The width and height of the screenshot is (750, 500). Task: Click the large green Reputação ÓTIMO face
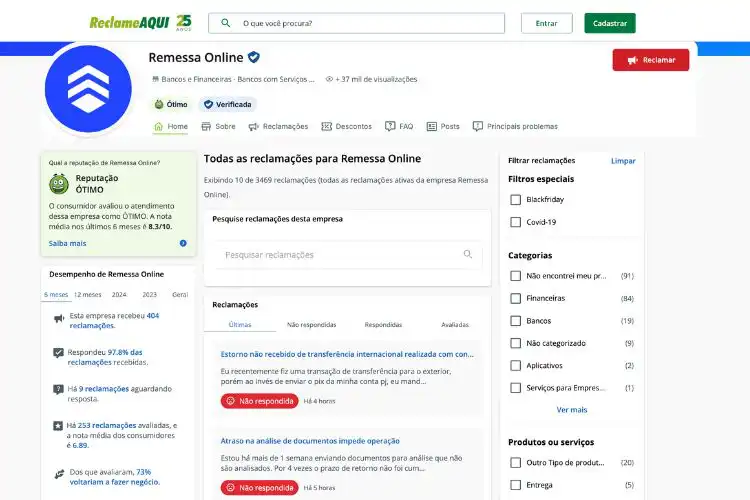pos(59,184)
